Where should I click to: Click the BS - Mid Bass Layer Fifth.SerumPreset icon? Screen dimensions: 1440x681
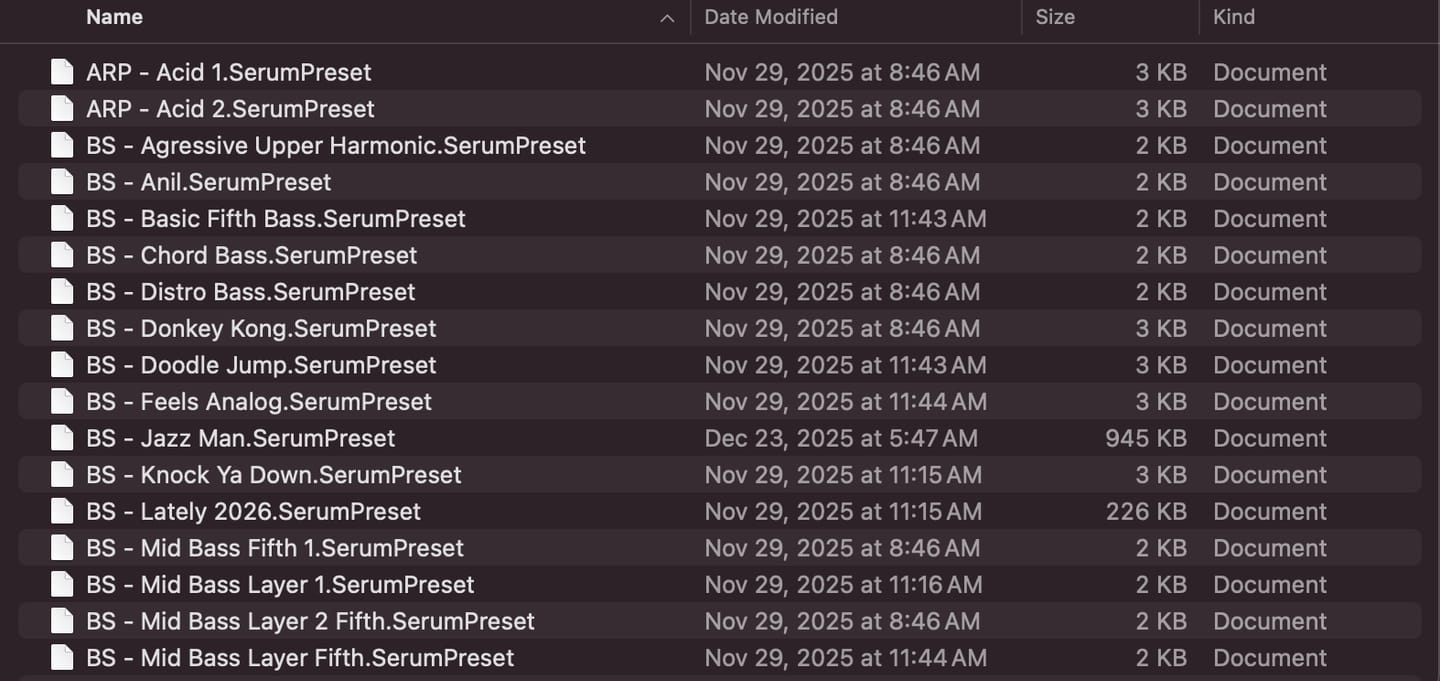point(62,658)
